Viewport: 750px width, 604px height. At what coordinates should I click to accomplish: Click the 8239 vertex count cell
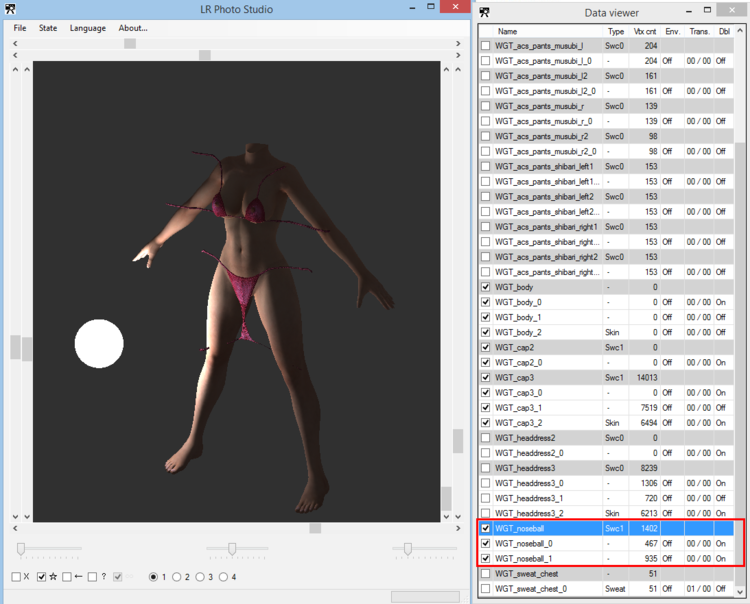[x=649, y=468]
